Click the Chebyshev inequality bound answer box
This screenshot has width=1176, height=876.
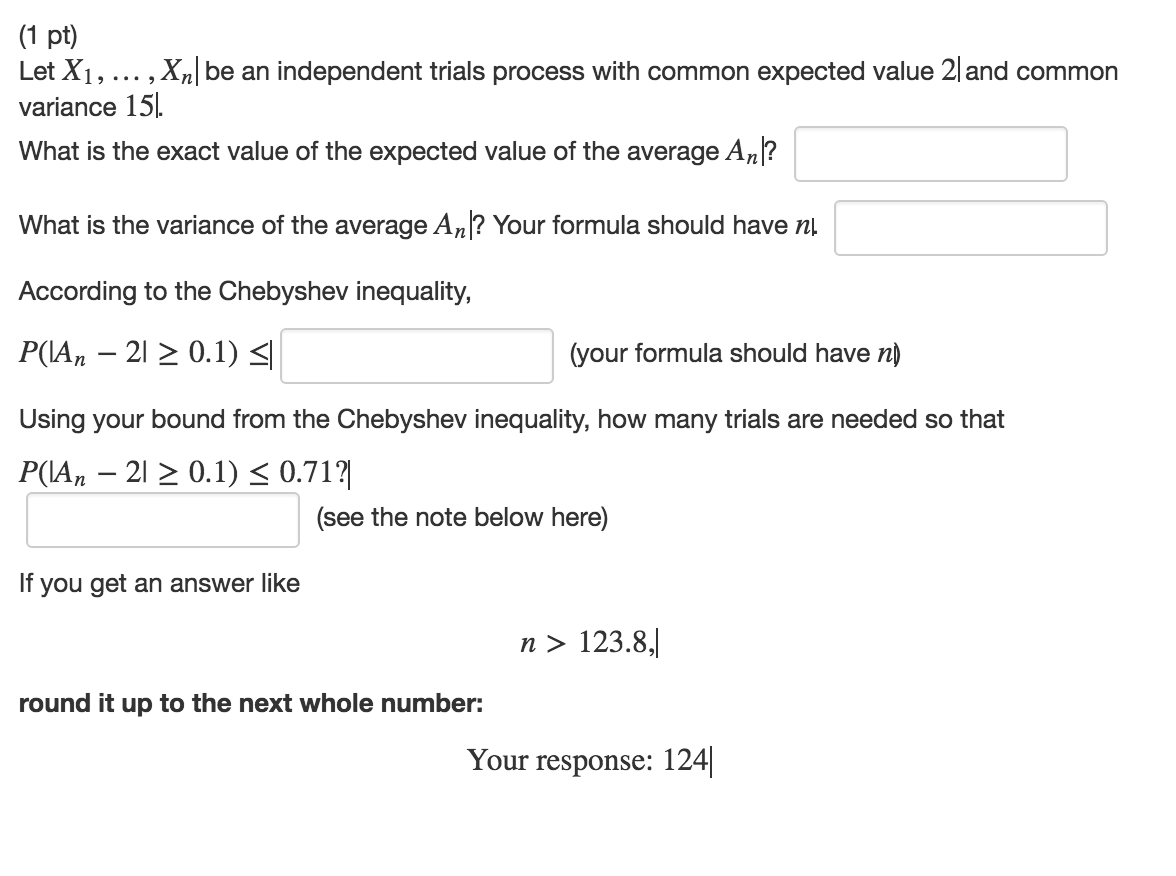(416, 356)
